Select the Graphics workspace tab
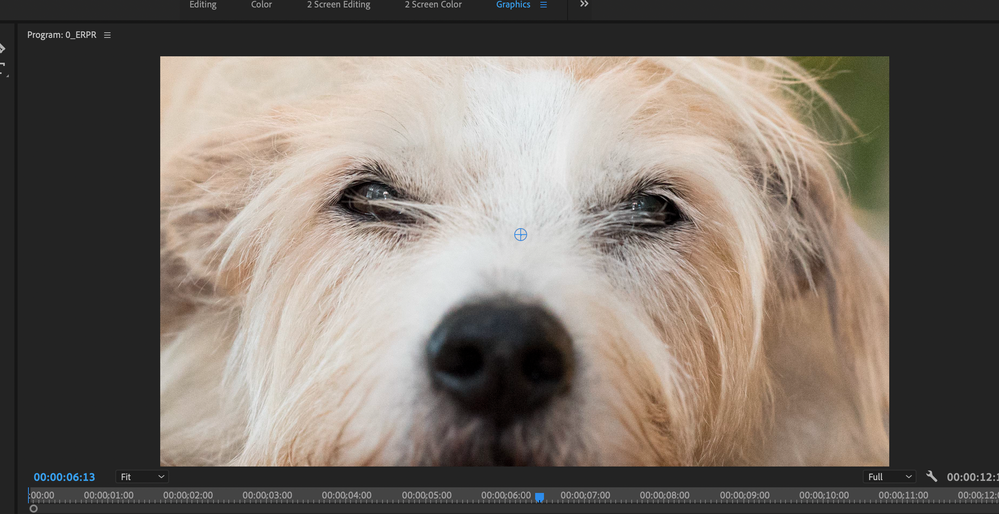 (x=513, y=5)
